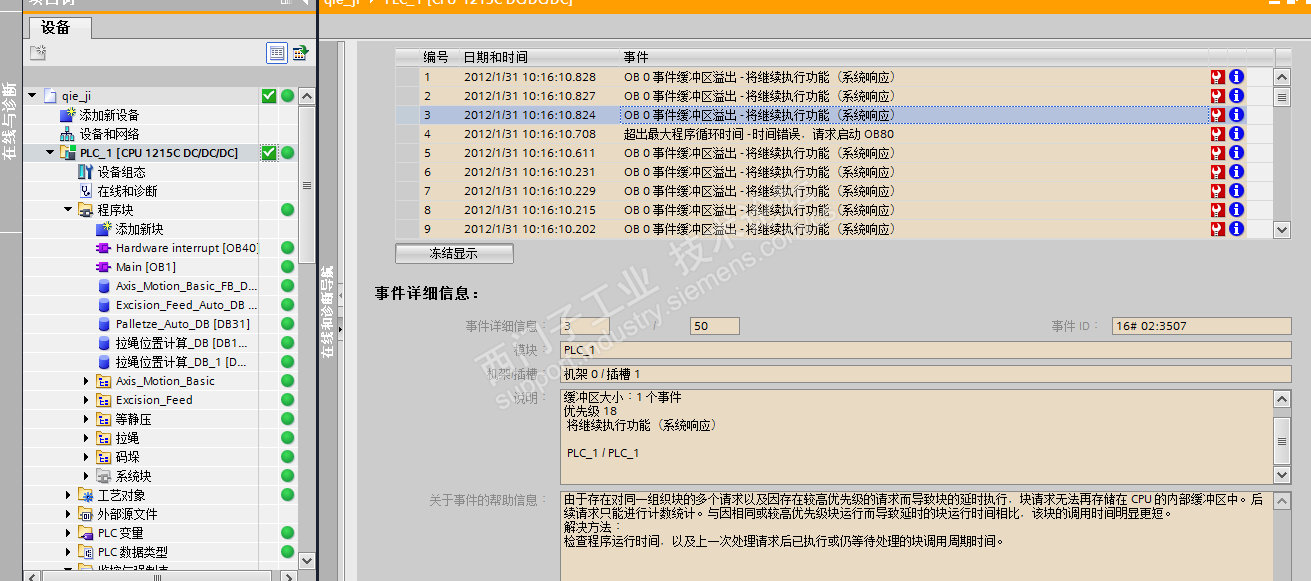Collapse the PLC_1 tree node
The width and height of the screenshot is (1311, 581).
pyautogui.click(x=50, y=153)
